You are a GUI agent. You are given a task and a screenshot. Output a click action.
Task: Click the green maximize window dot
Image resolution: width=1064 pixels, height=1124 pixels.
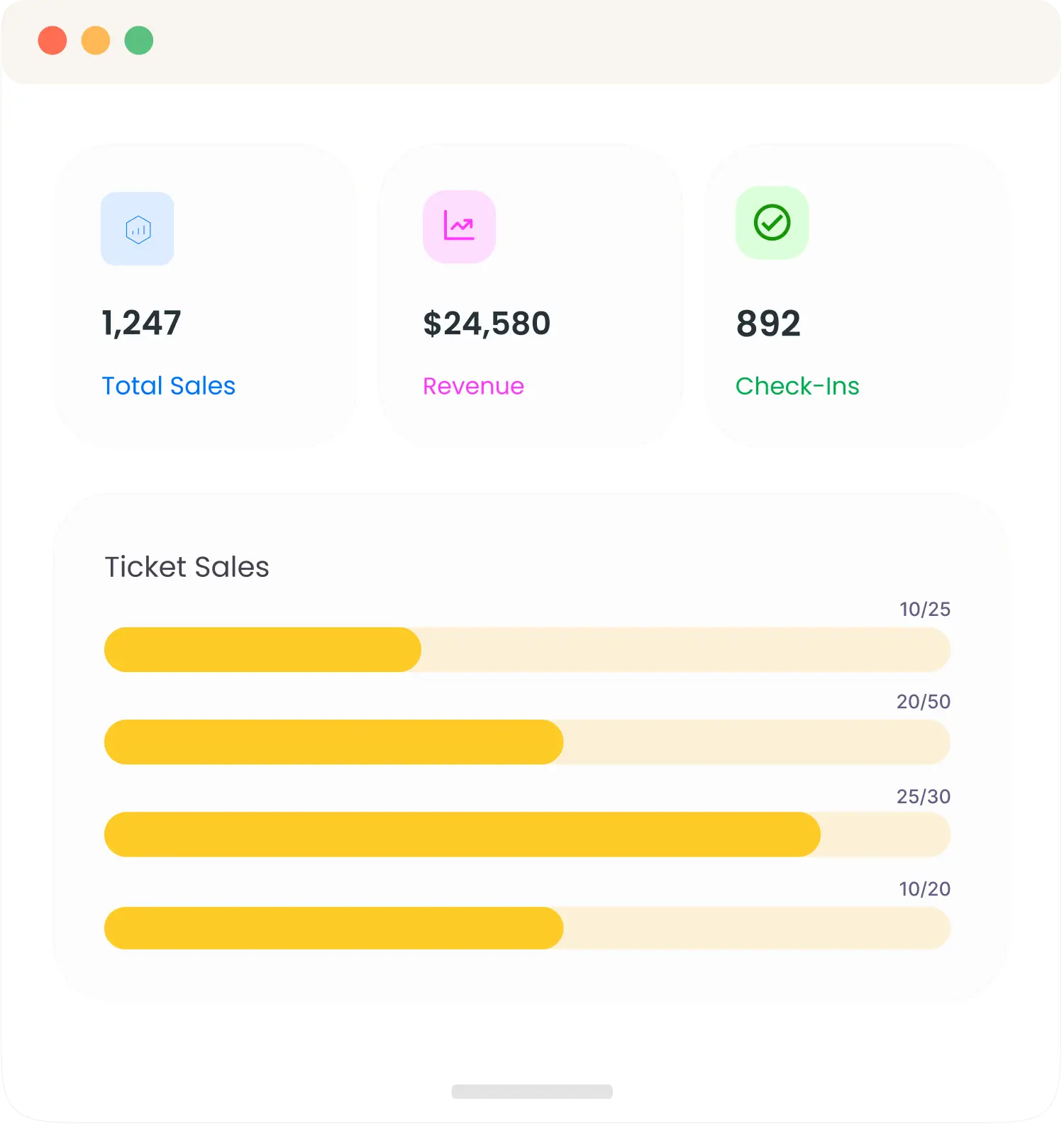(x=139, y=40)
